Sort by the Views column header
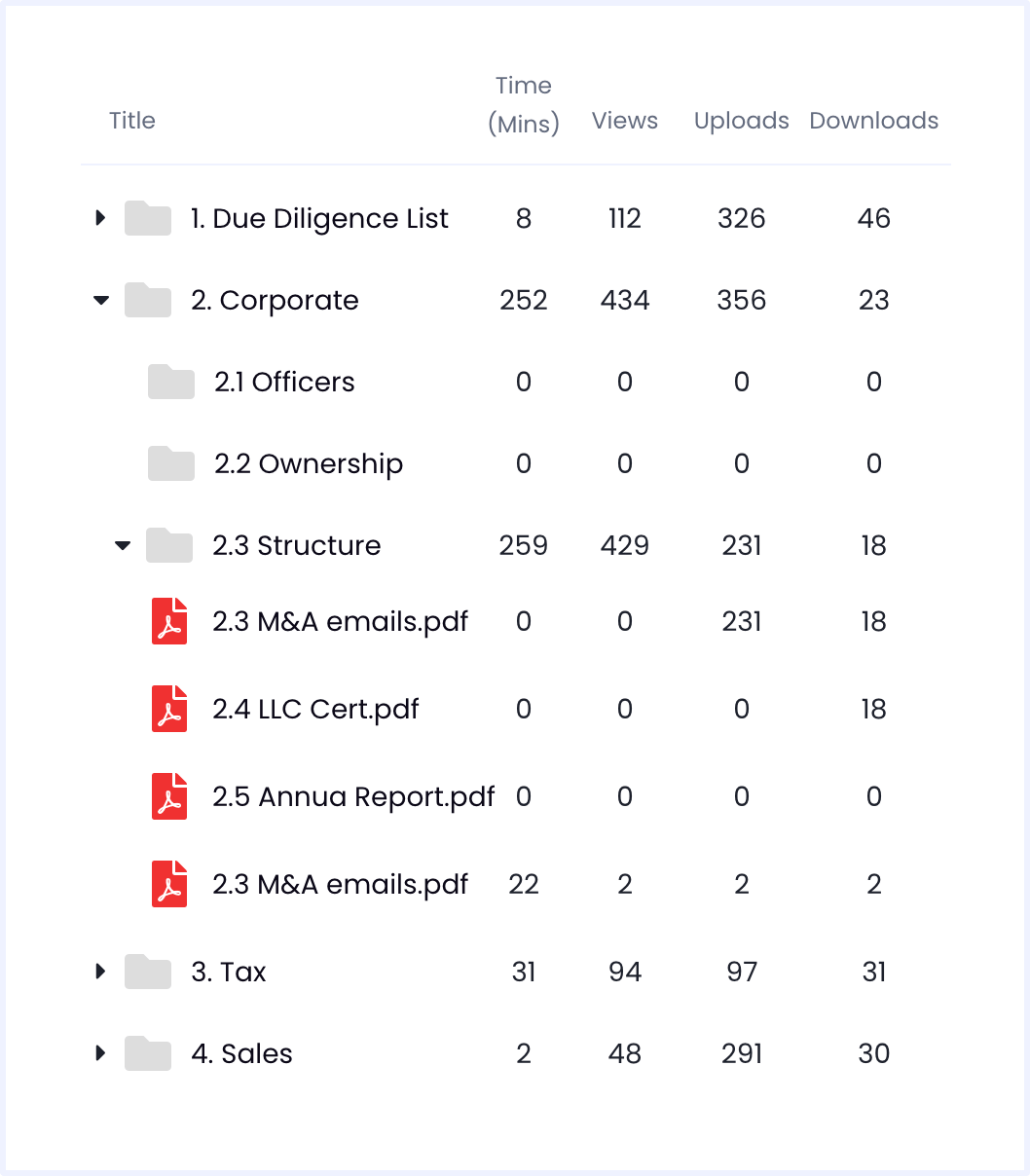 pyautogui.click(x=625, y=121)
